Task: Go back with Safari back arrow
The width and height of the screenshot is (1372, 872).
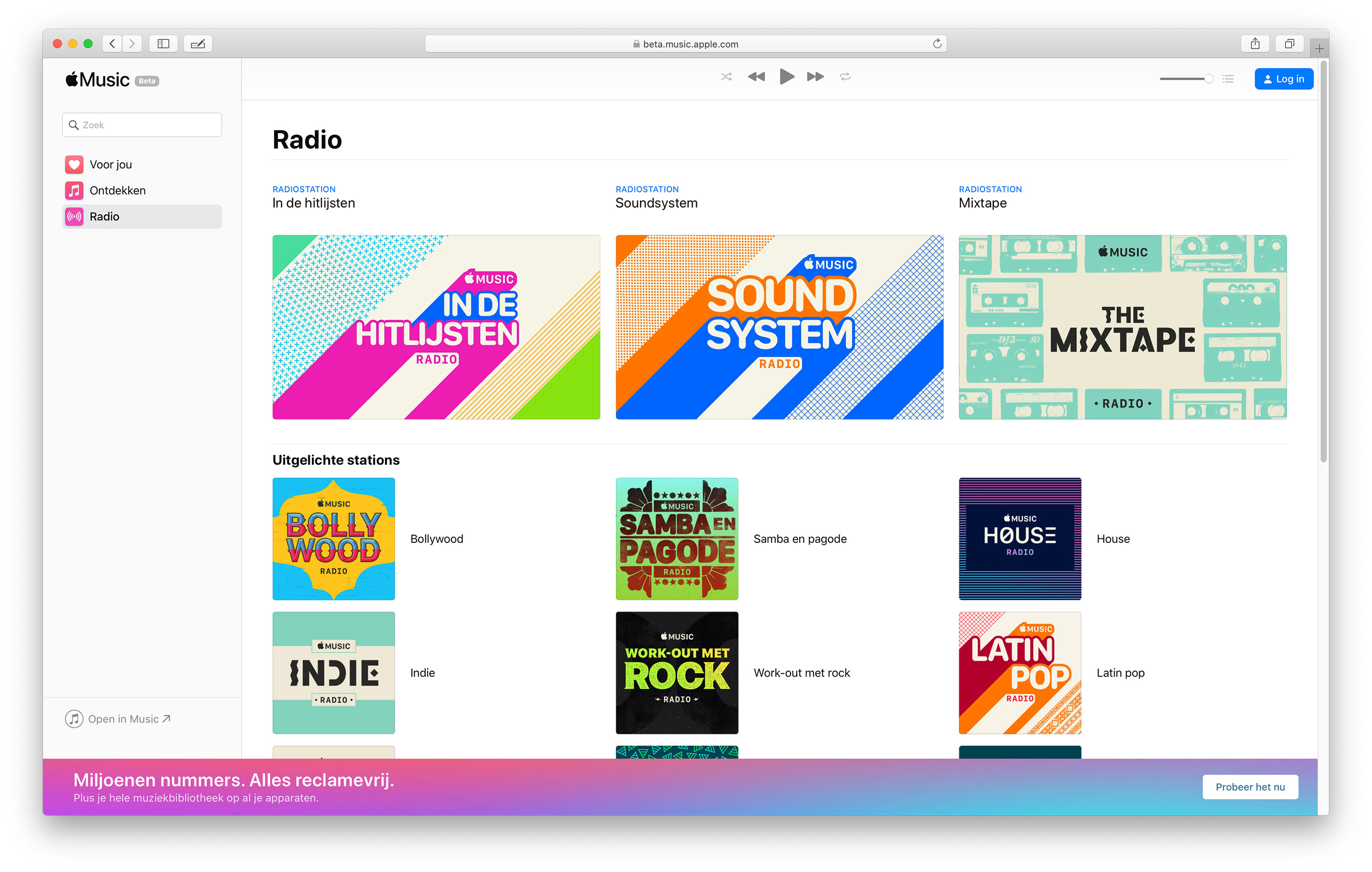Action: click(x=112, y=44)
